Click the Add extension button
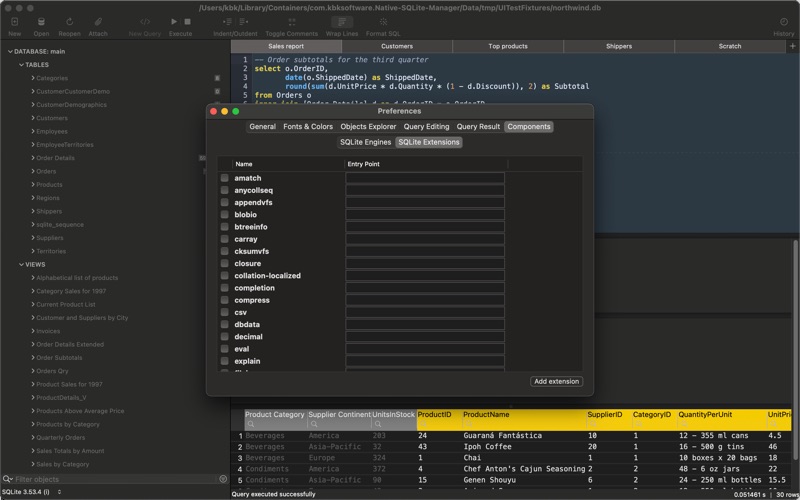The width and height of the screenshot is (800, 500). click(556, 381)
